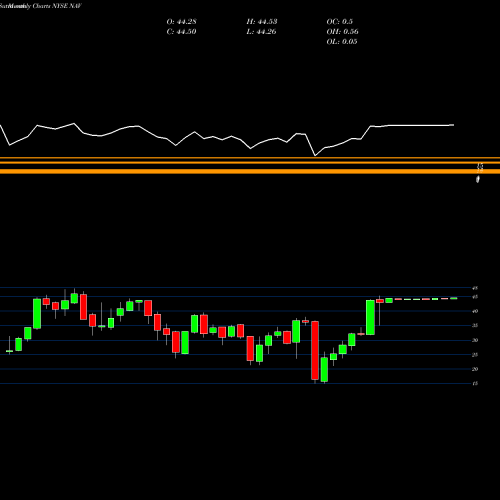Click the close value C: 44.50

pos(181,32)
